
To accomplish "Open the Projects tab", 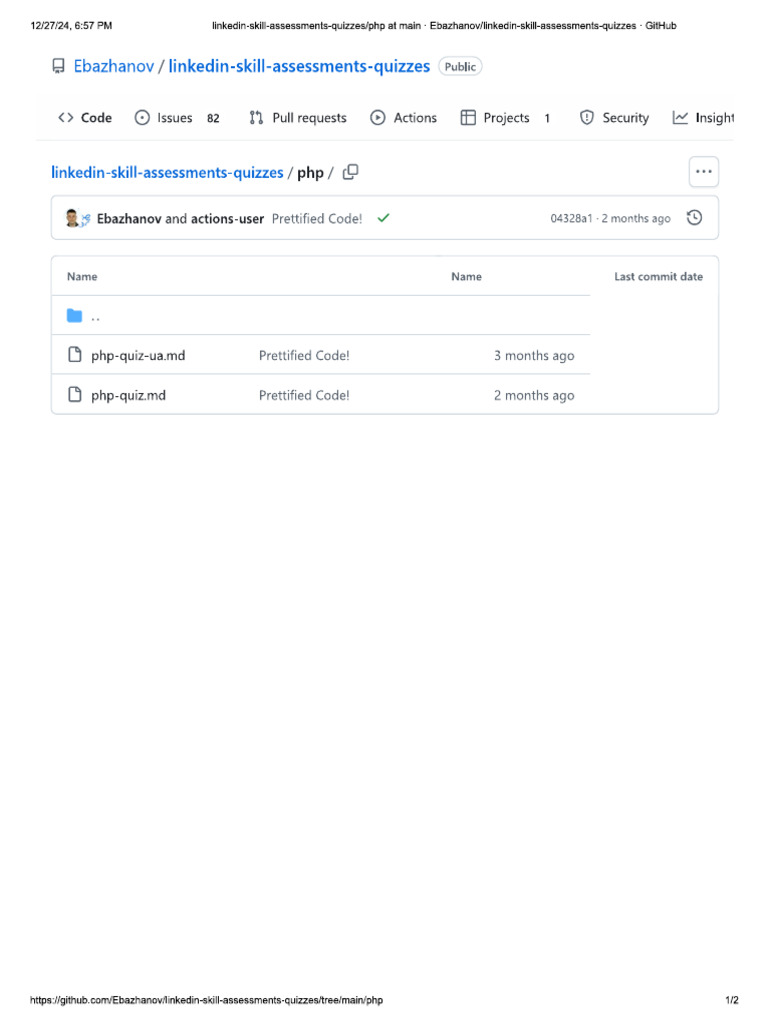I will coord(506,118).
